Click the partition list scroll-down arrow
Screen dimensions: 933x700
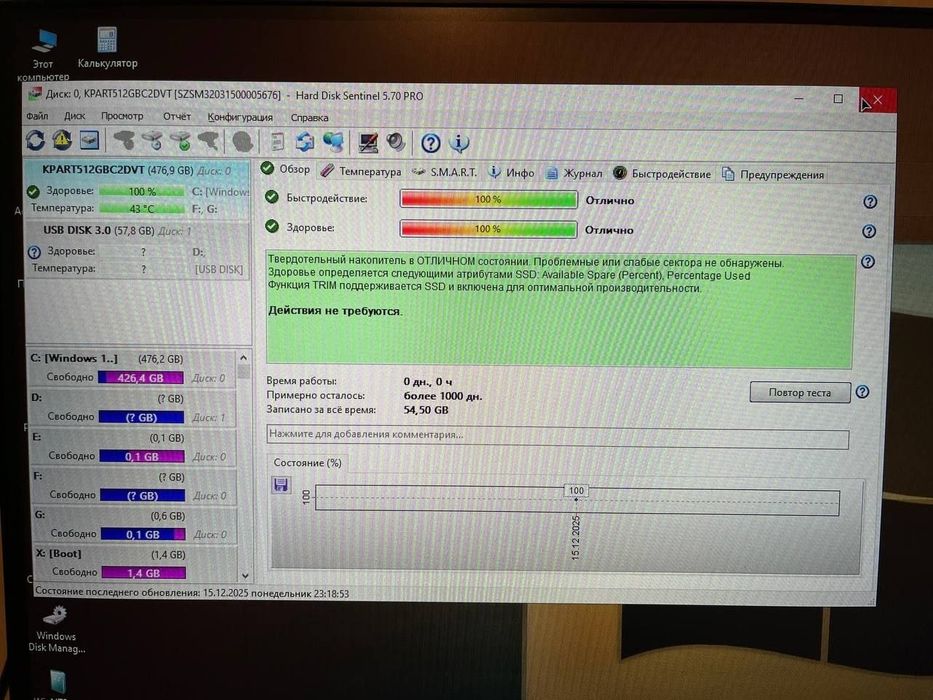click(x=245, y=576)
